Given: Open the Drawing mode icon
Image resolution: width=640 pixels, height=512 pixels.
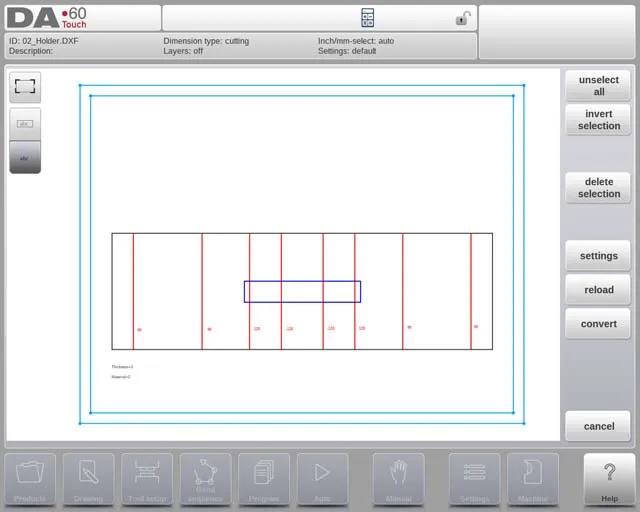Looking at the screenshot, I should [88, 478].
